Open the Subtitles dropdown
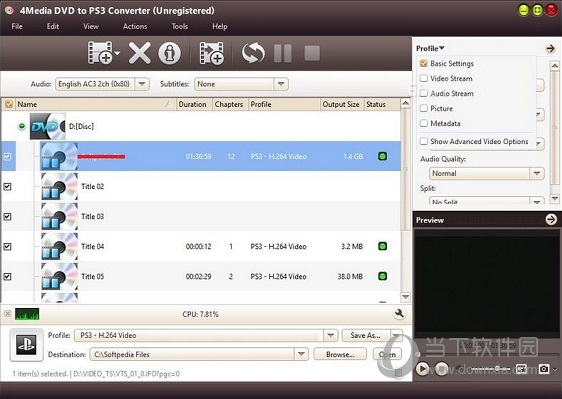This screenshot has height=399, width=562. 281,84
